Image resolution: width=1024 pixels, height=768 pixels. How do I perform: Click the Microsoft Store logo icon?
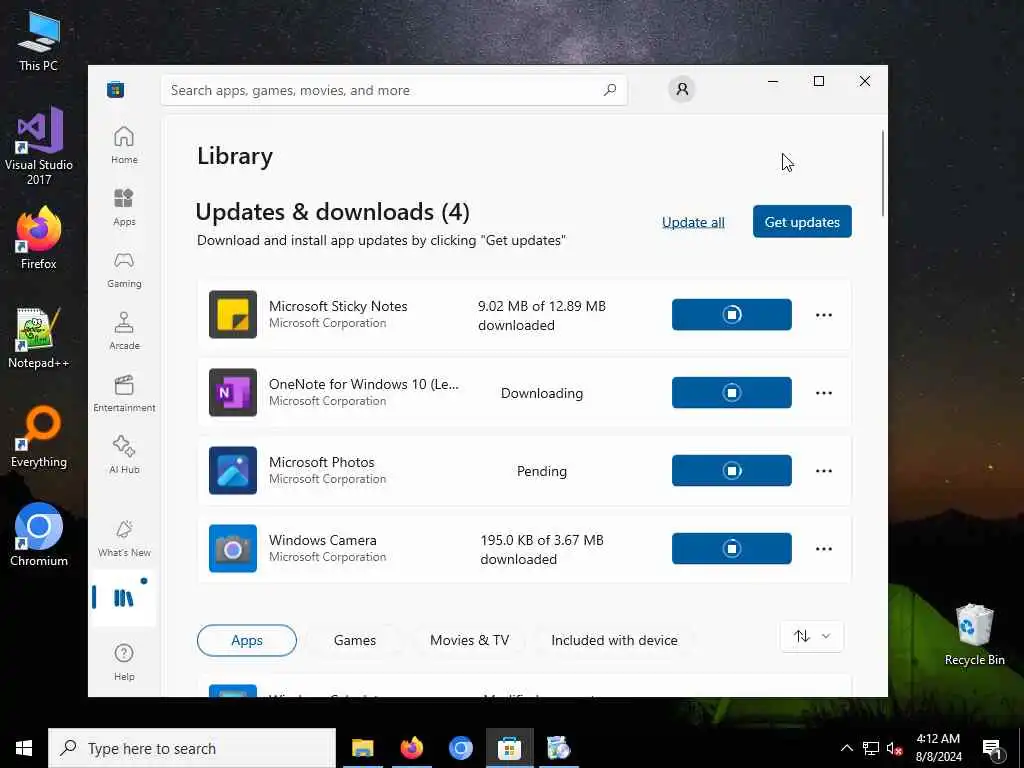click(x=116, y=89)
